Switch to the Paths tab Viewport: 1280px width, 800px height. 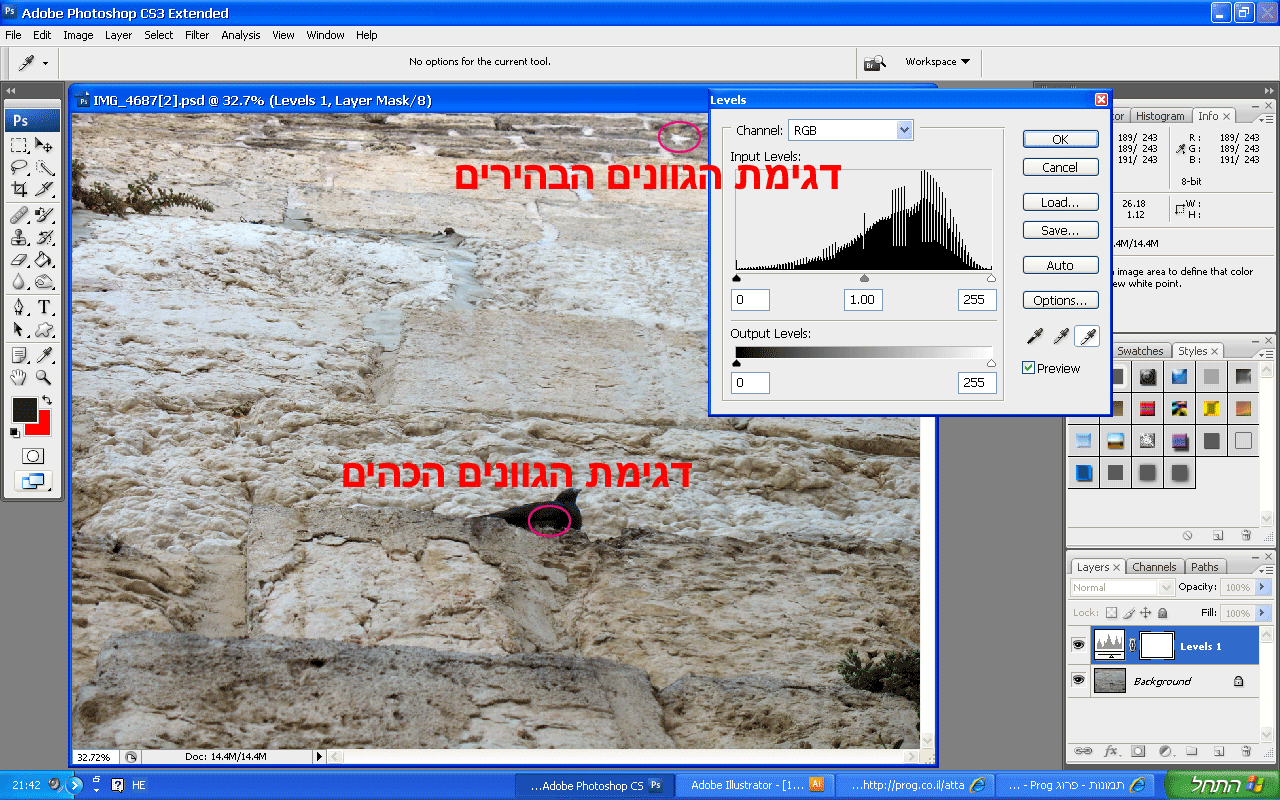click(1205, 567)
